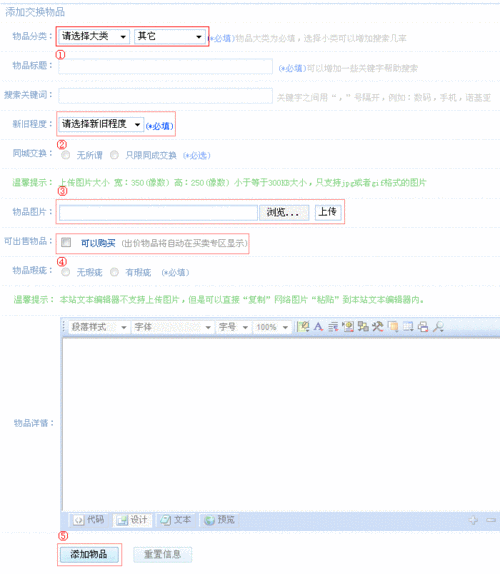Open the 请选择新旧程度 dropdown
500x574 pixels.
(x=101, y=124)
